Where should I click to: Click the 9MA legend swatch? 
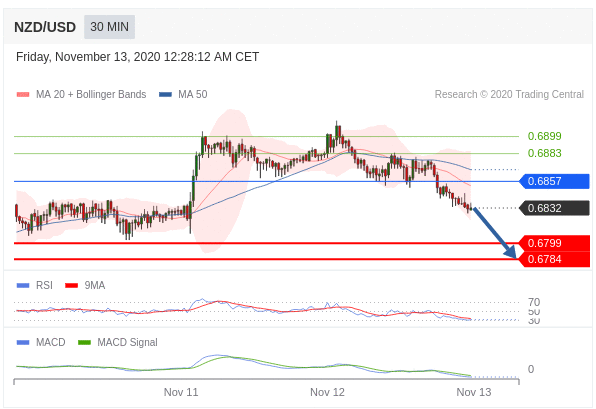71,285
